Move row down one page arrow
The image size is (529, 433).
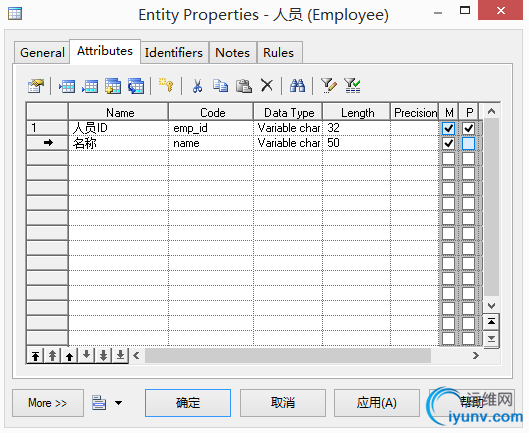(103, 355)
